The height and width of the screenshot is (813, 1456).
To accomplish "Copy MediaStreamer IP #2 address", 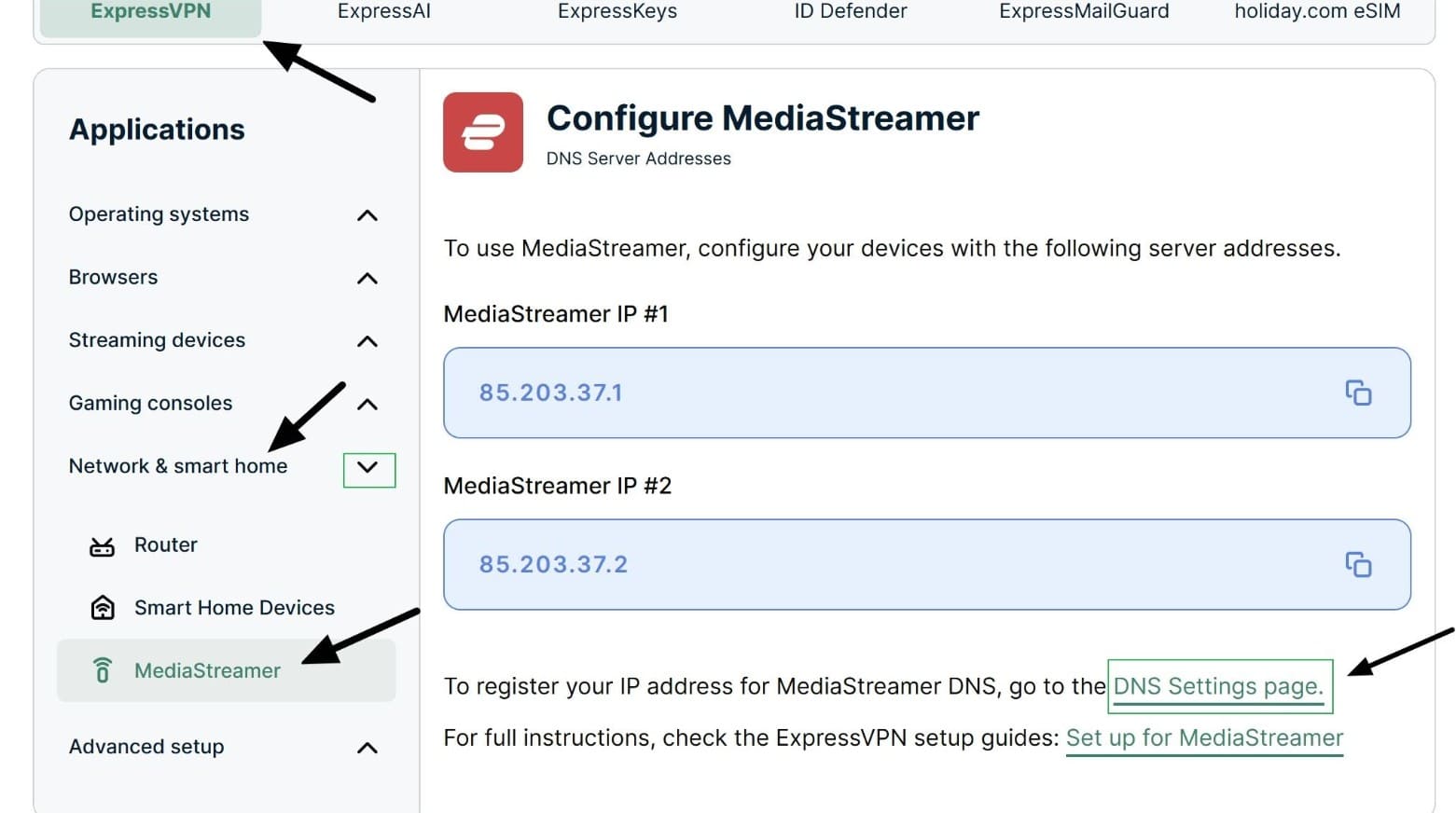I will click(1358, 564).
